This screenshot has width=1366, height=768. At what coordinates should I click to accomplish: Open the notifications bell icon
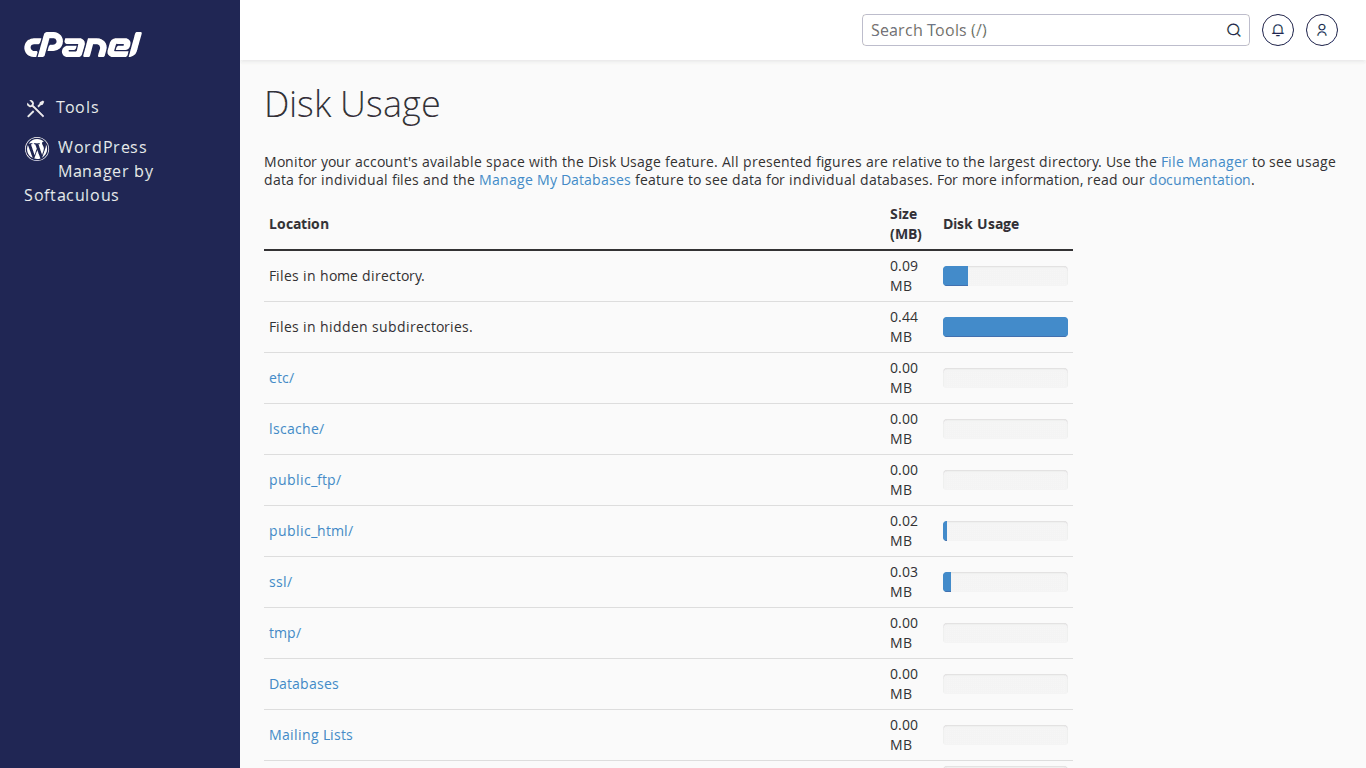tap(1278, 30)
